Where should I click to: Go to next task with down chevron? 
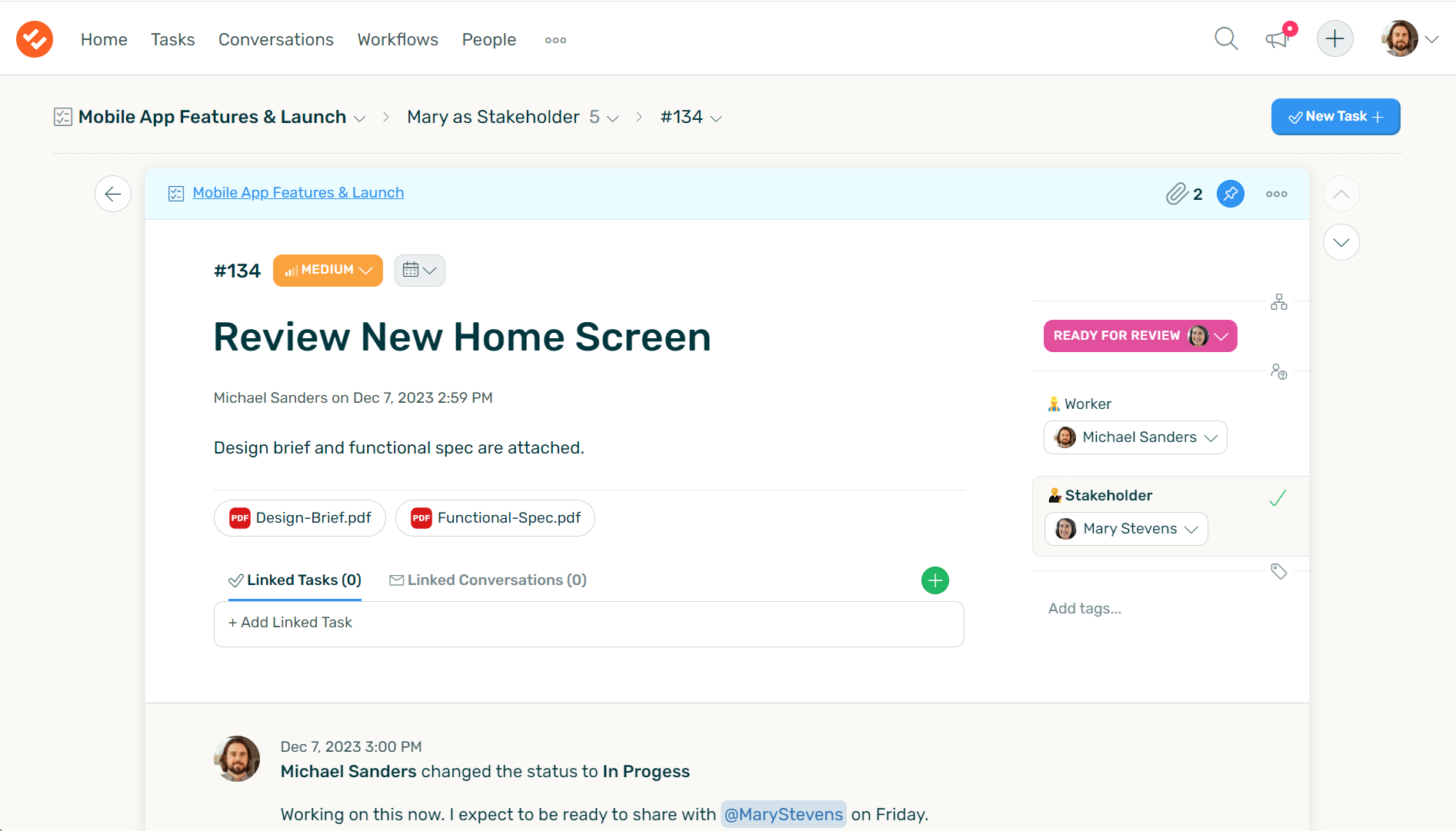(x=1341, y=243)
